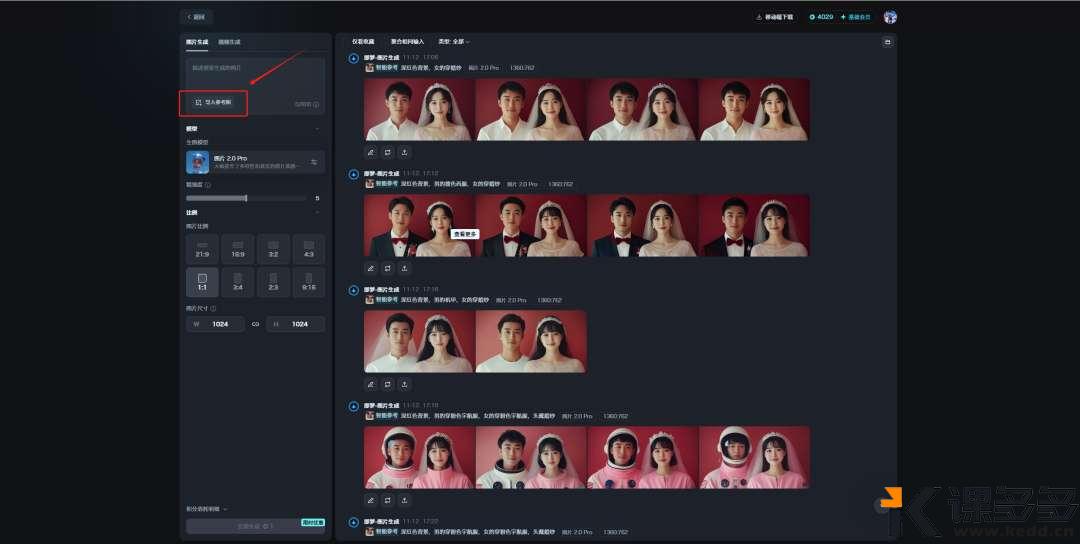Click regenerate icon under first image row
1080x544 pixels.
(x=387, y=152)
